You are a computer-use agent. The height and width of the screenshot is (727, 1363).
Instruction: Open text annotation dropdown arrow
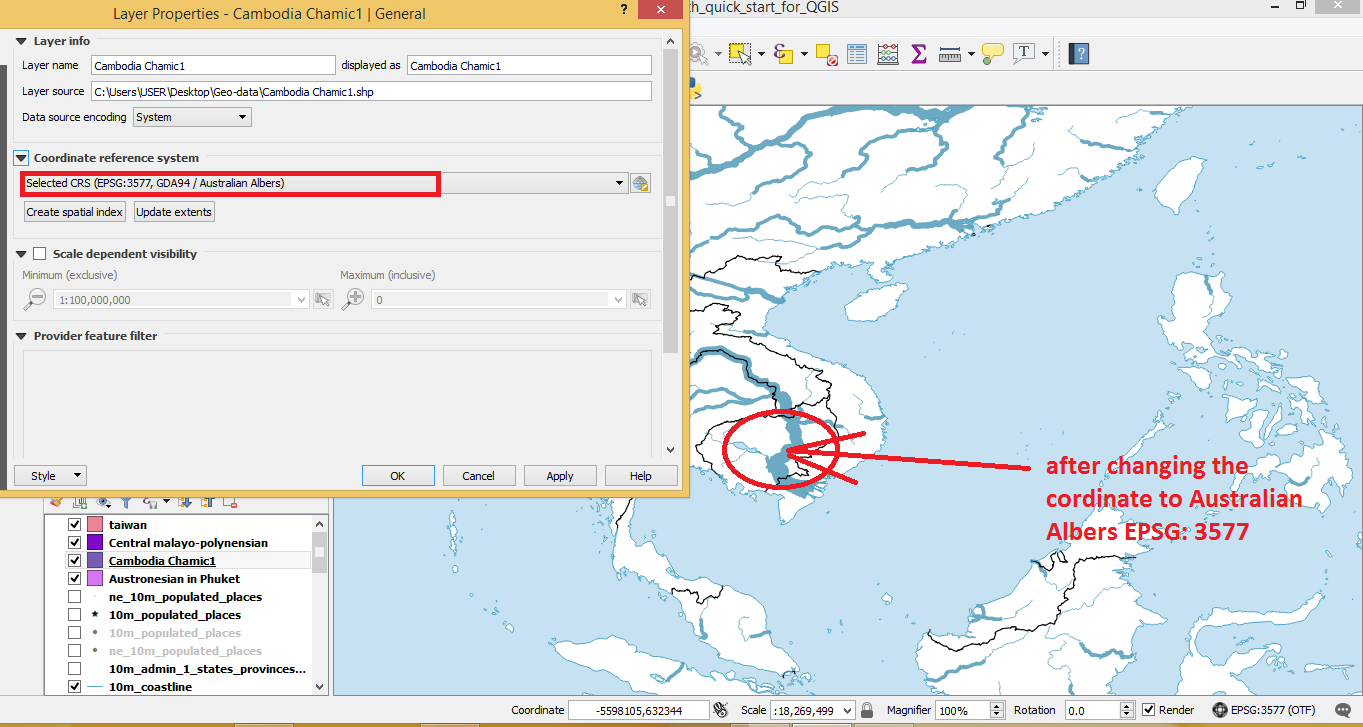(x=1046, y=54)
